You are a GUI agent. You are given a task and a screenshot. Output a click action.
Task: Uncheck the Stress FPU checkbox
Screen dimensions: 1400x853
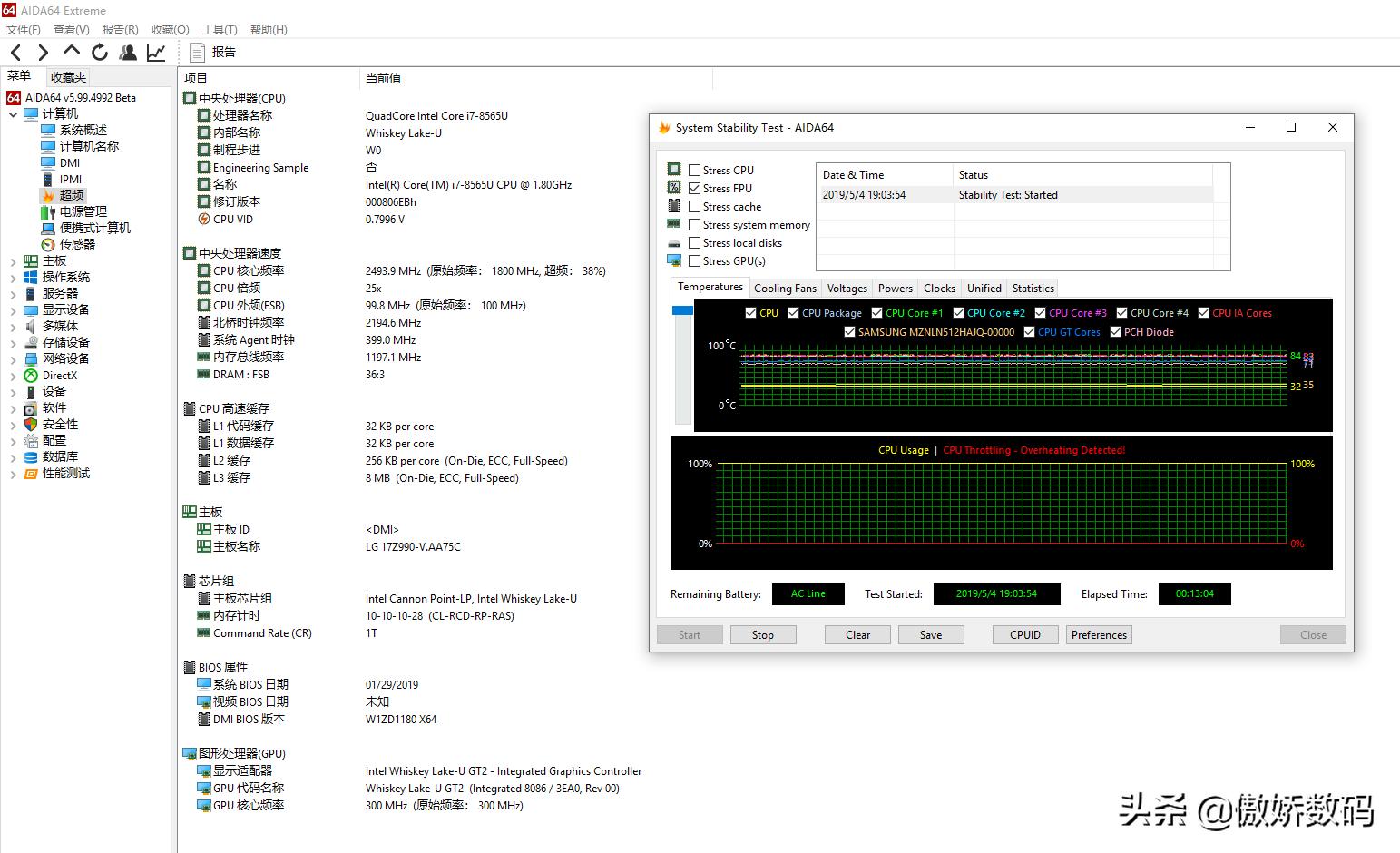694,188
